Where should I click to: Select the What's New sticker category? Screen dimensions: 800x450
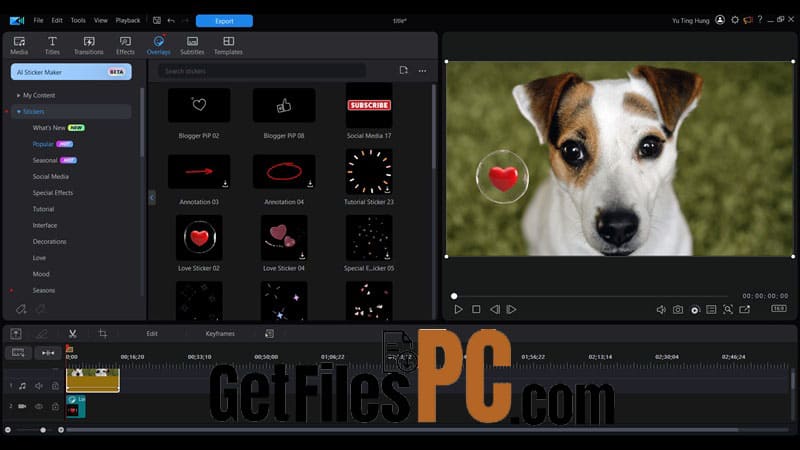point(49,128)
